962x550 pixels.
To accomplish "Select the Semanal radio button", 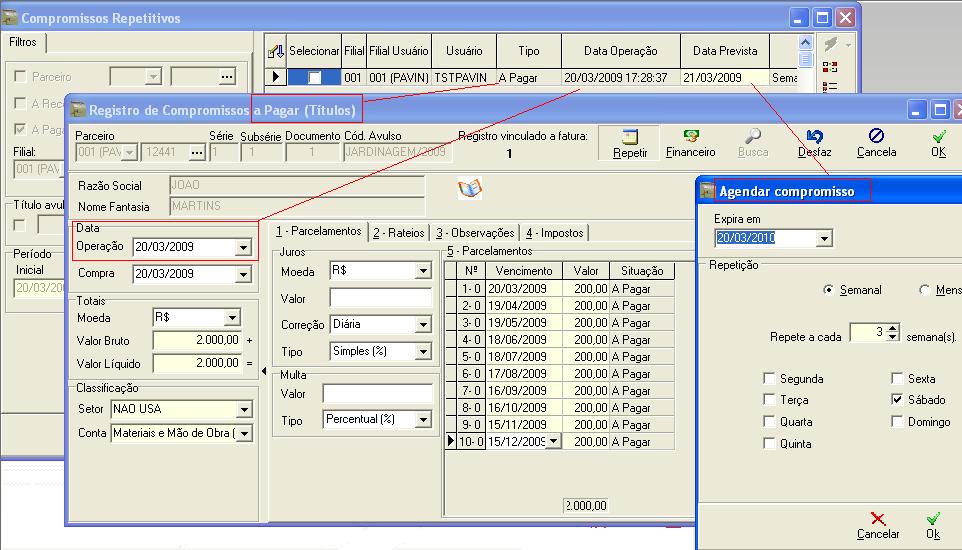I will [x=828, y=290].
